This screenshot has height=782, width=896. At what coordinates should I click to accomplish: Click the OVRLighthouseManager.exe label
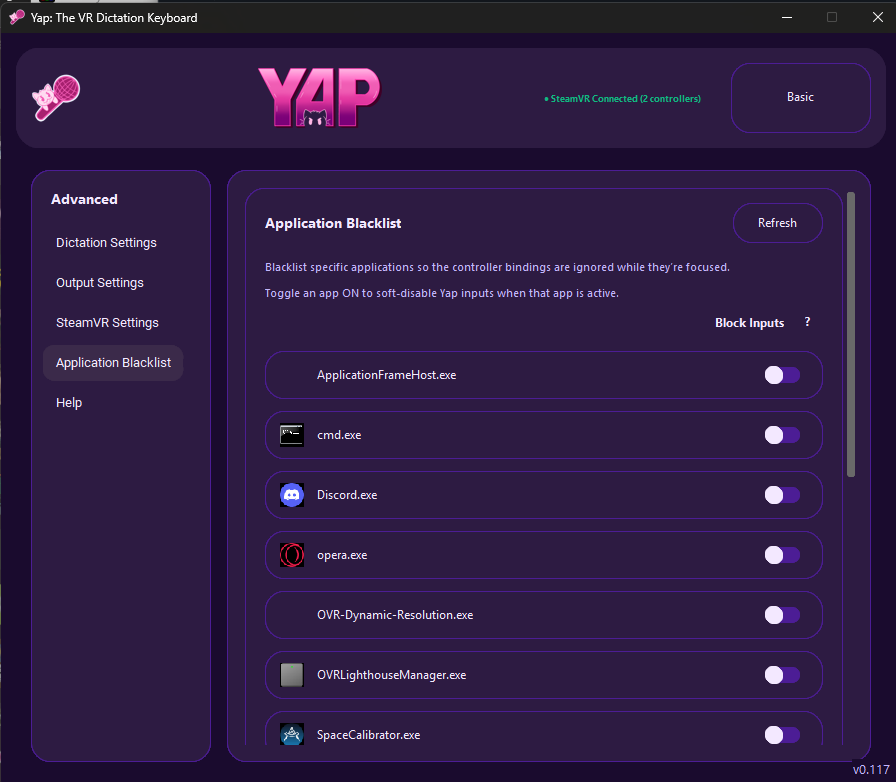pyautogui.click(x=391, y=675)
